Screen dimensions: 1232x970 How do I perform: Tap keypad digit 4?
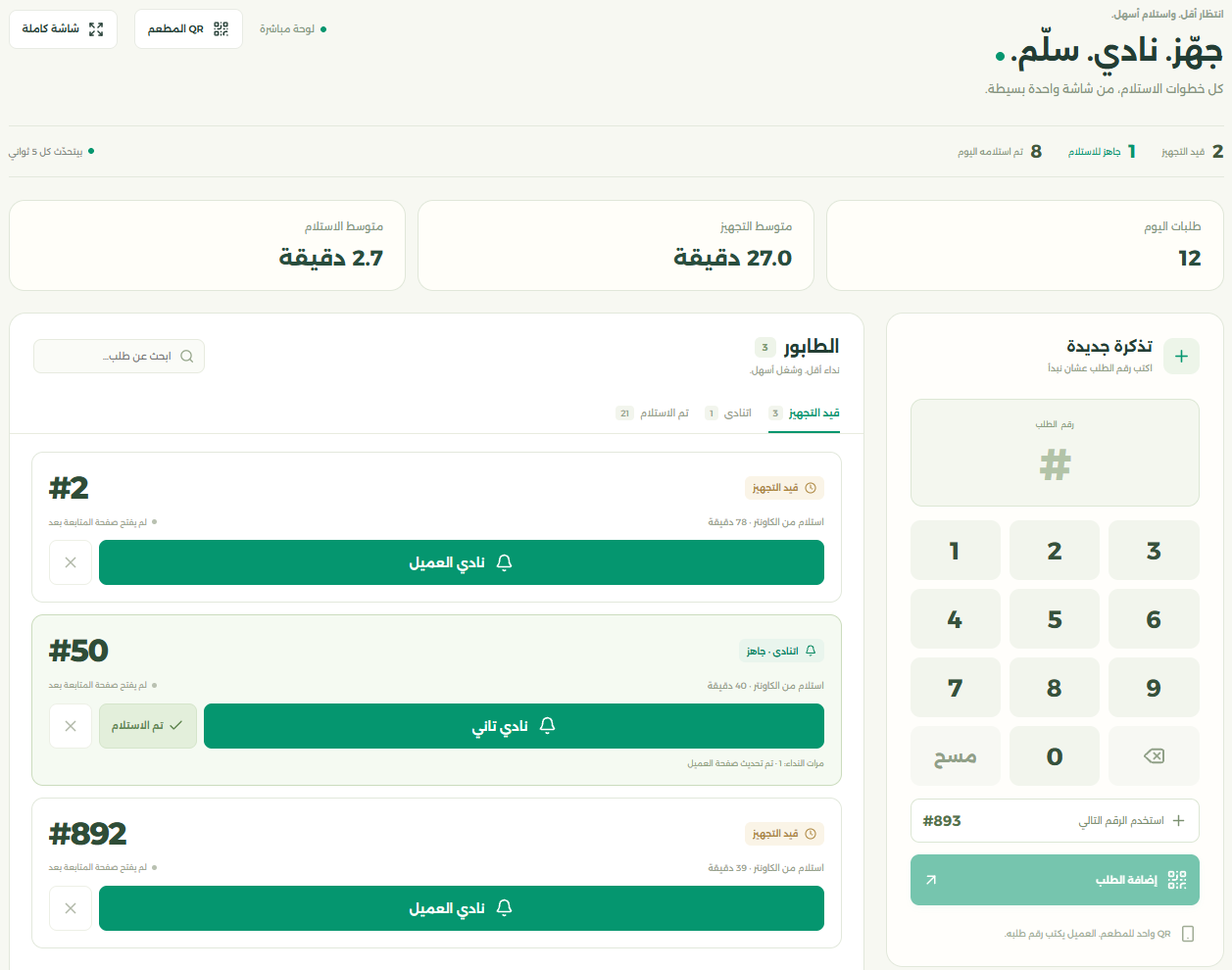[956, 619]
